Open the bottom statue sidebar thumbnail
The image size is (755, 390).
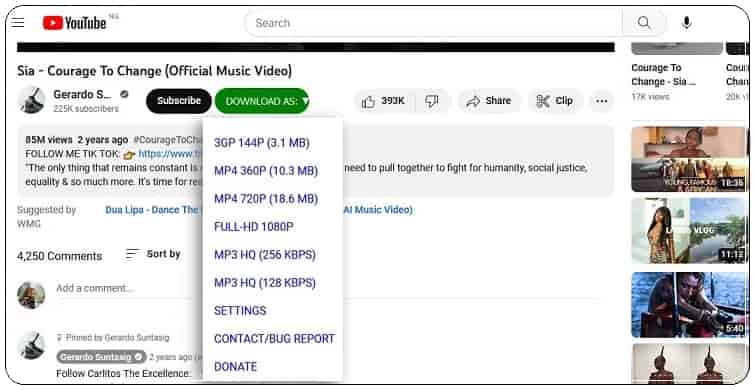[689, 364]
